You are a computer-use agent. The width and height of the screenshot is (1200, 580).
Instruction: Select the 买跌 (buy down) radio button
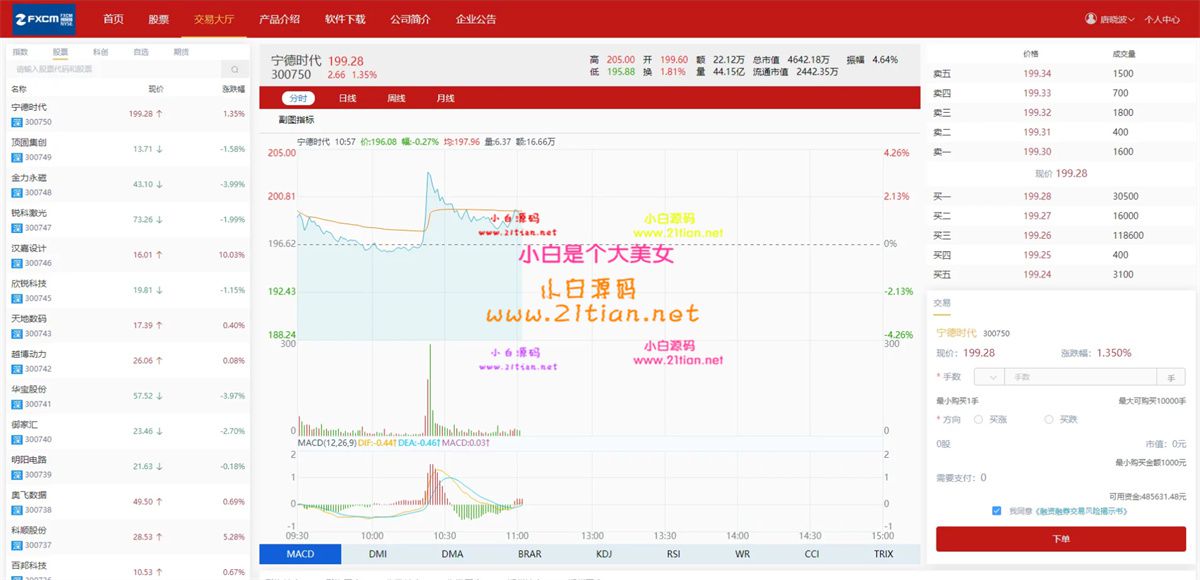click(x=1049, y=420)
